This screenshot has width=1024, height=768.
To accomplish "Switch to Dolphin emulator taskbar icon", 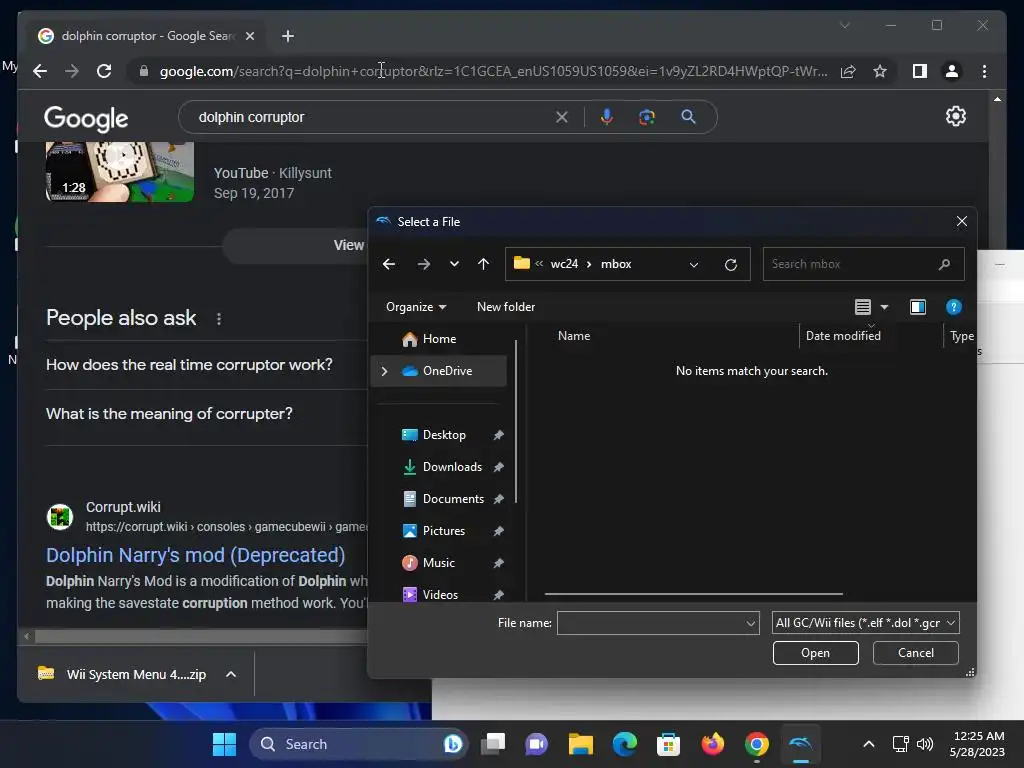I will 801,744.
